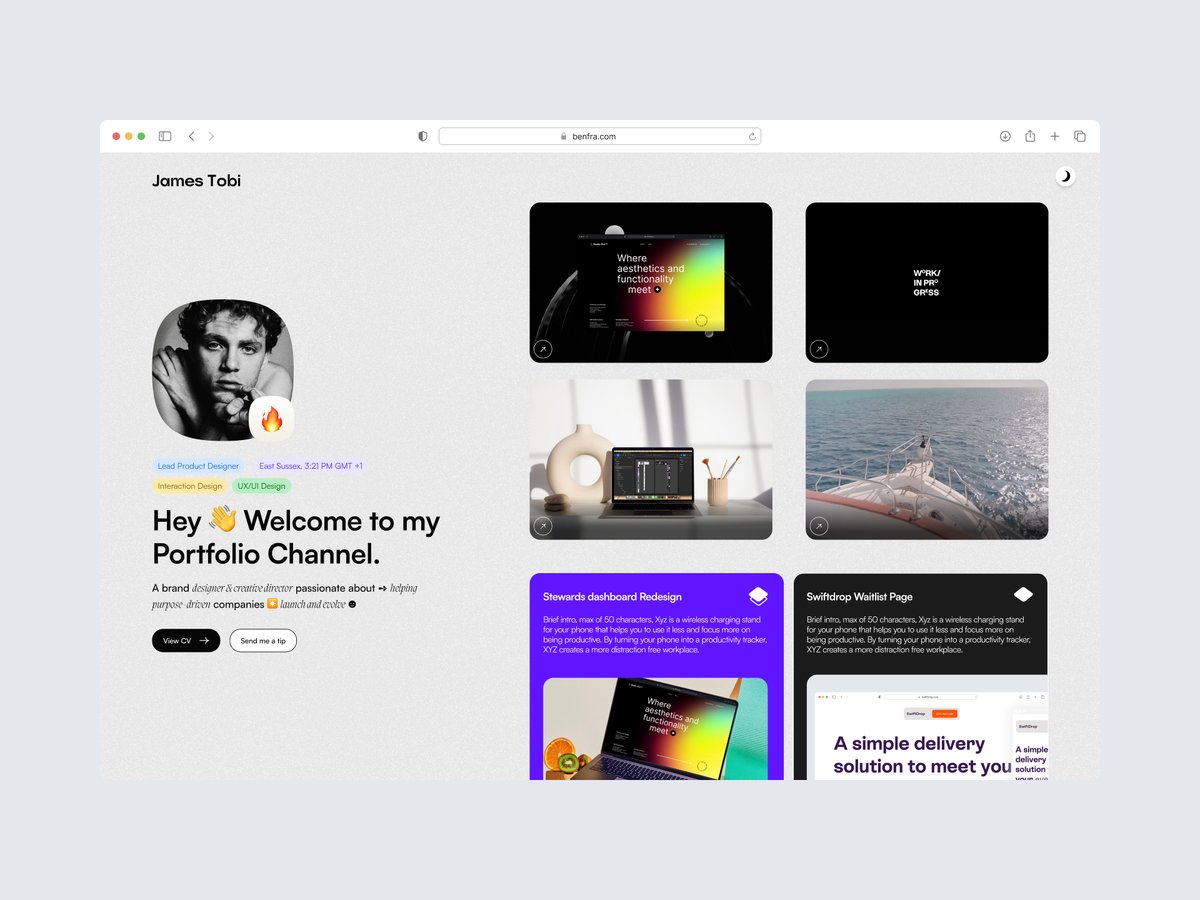Click the View CV button

click(x=186, y=640)
